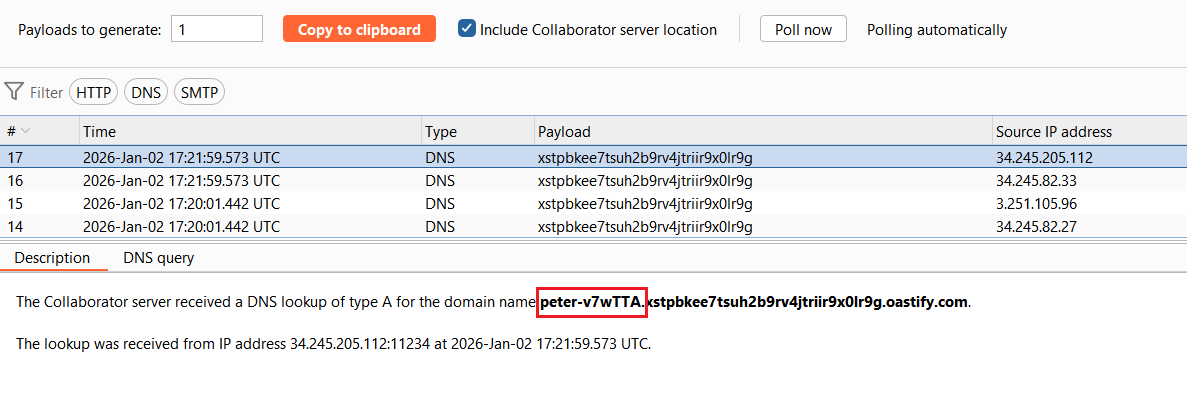Click the sort arrow in # column
1187x394 pixels.
point(26,131)
